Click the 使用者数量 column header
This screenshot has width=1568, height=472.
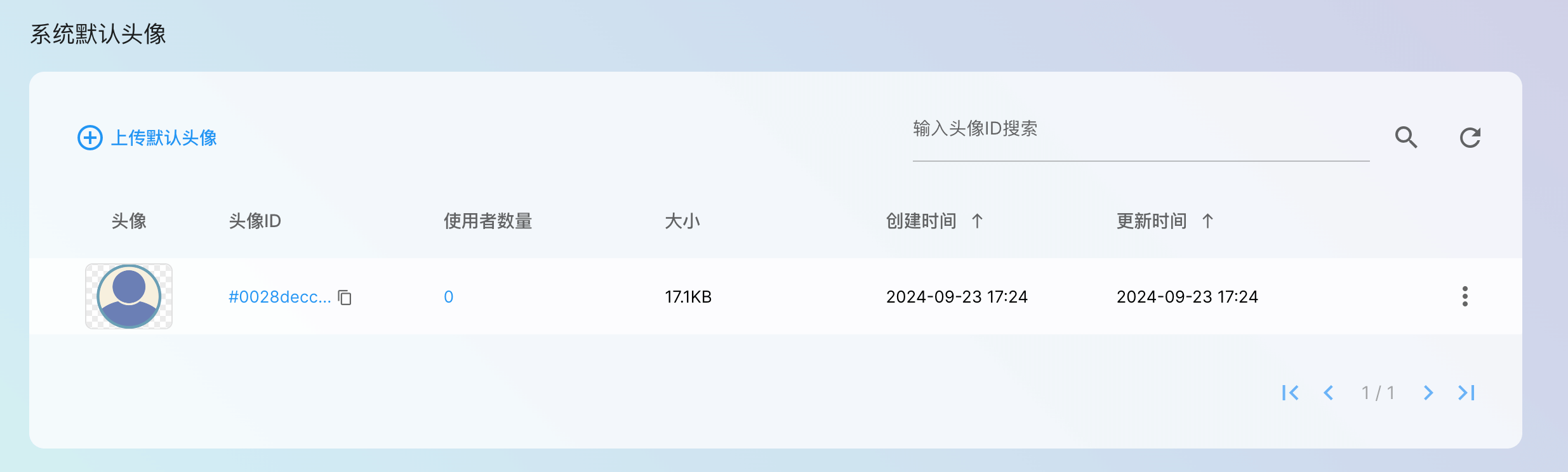488,221
